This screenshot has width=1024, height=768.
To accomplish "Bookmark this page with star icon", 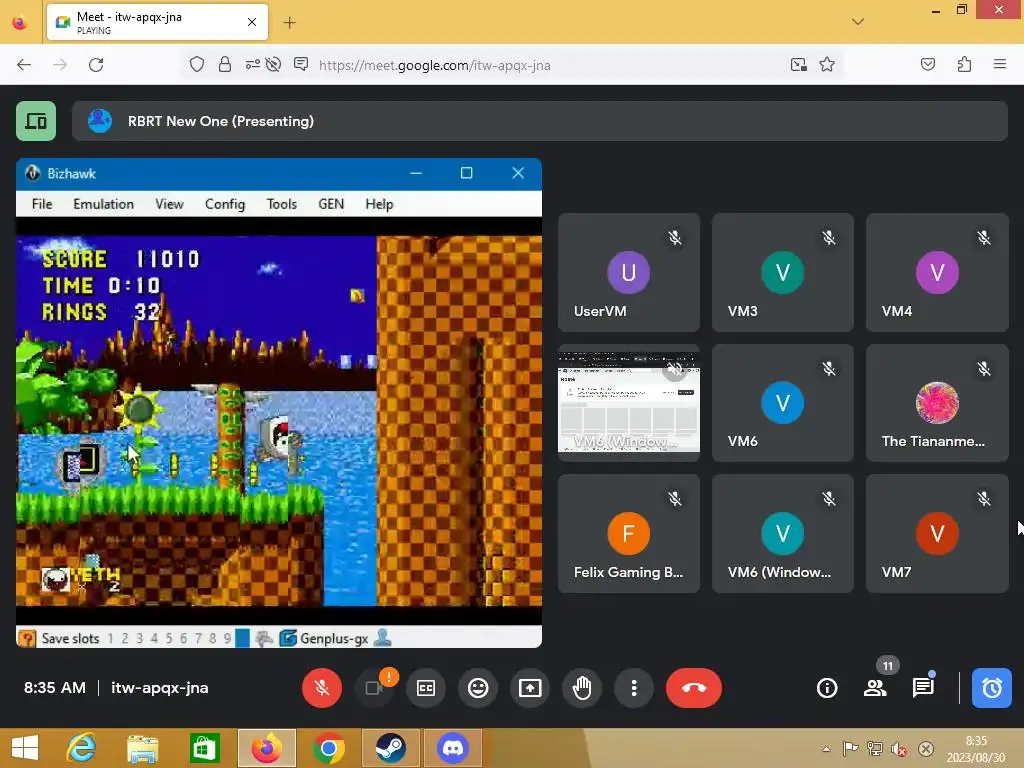I will pyautogui.click(x=827, y=64).
